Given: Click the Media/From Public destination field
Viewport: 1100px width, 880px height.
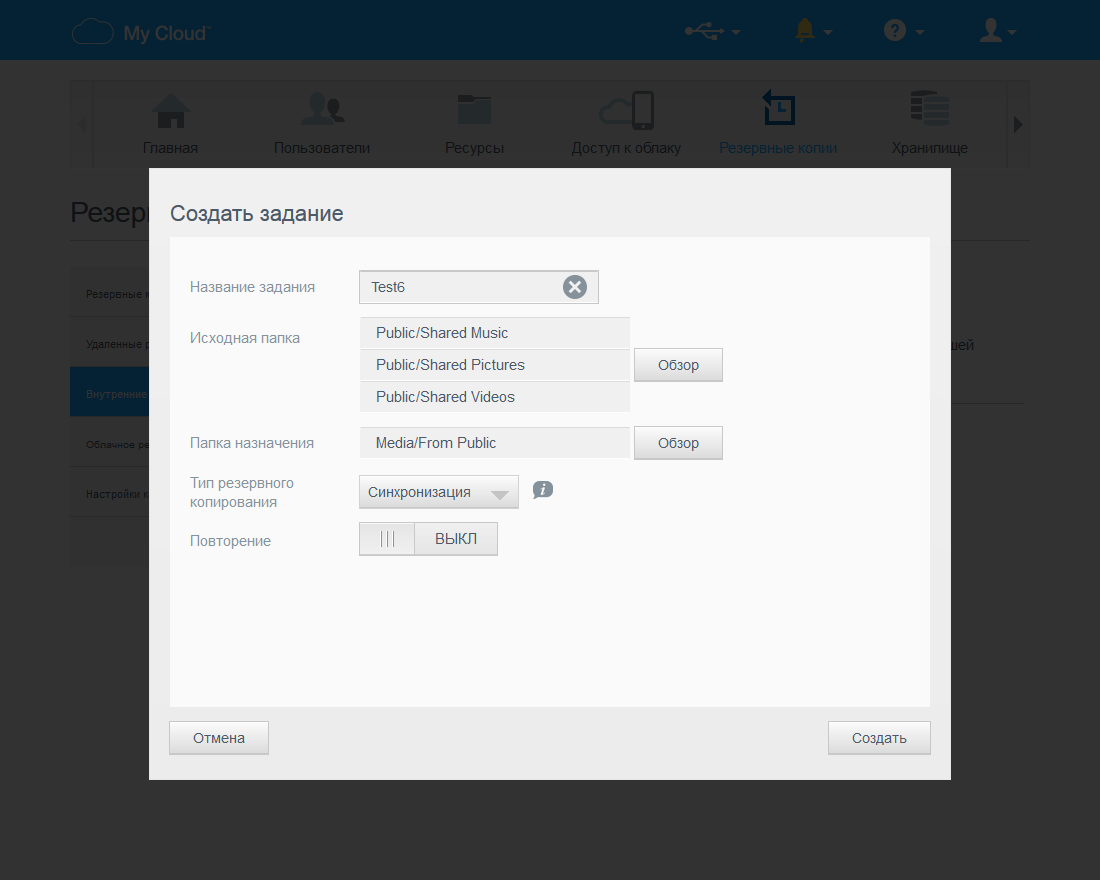Looking at the screenshot, I should click(x=495, y=443).
